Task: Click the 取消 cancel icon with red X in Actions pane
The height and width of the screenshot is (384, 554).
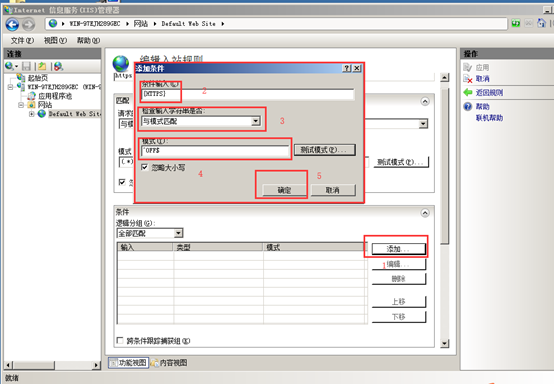Action: pos(468,79)
